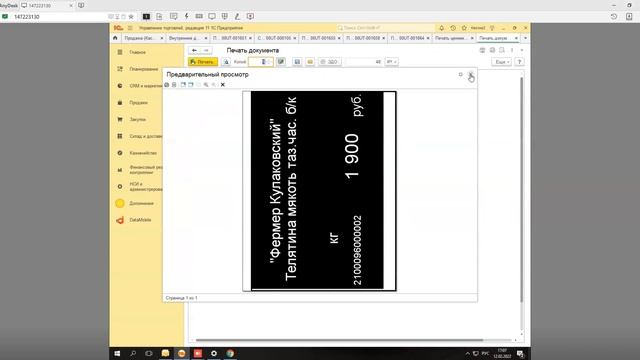Open the Главное section in the sidebar

[137, 52]
